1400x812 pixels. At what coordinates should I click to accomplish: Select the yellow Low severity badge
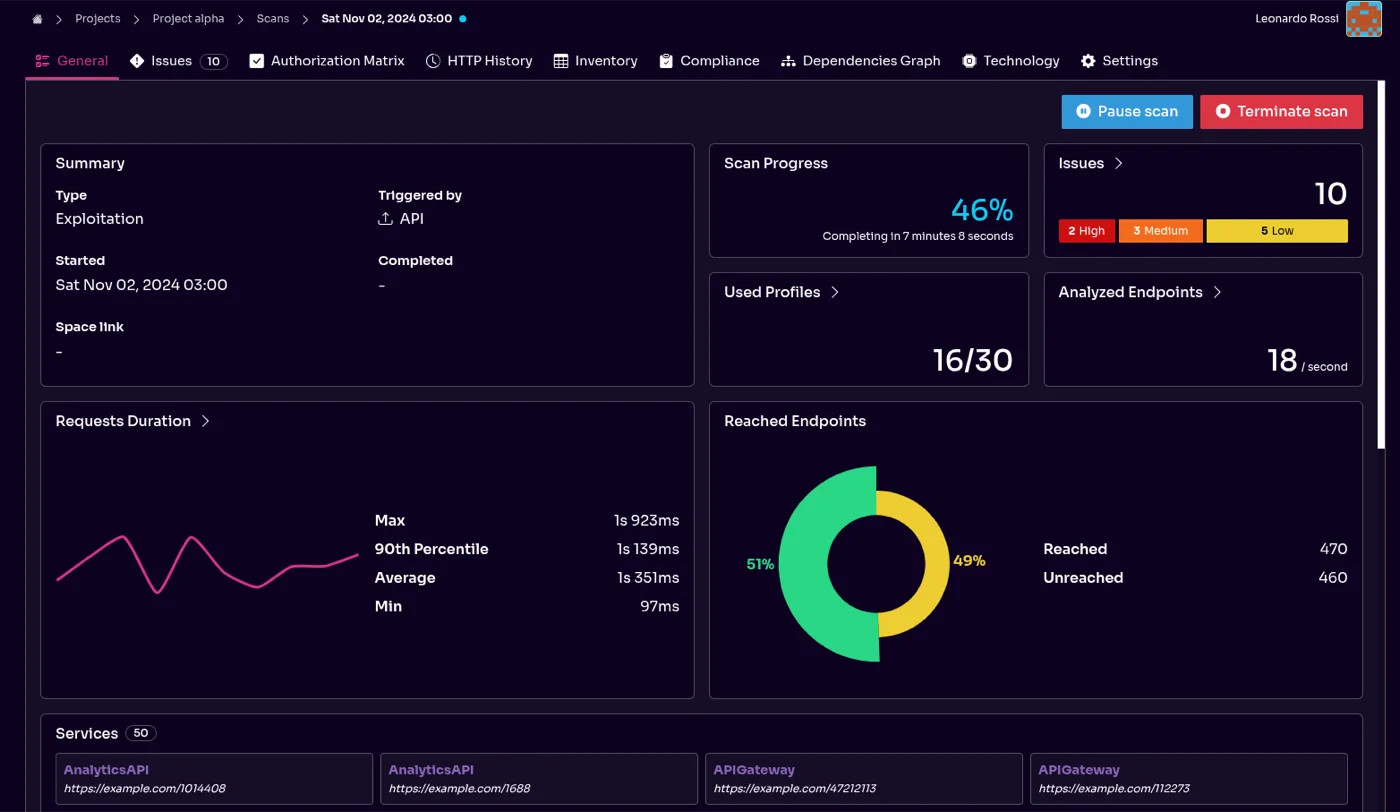1277,231
